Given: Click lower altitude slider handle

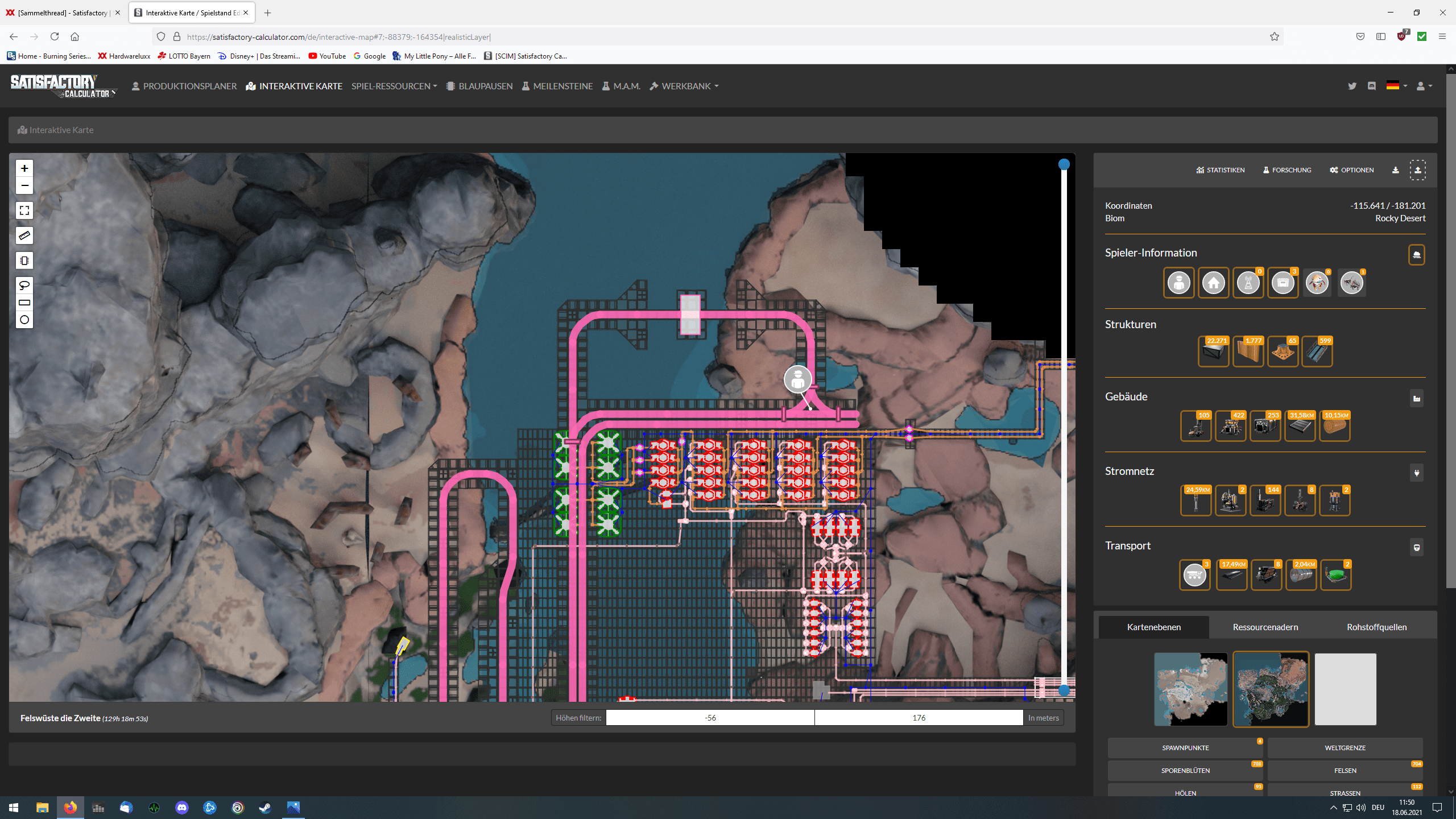Looking at the screenshot, I should 1064,691.
